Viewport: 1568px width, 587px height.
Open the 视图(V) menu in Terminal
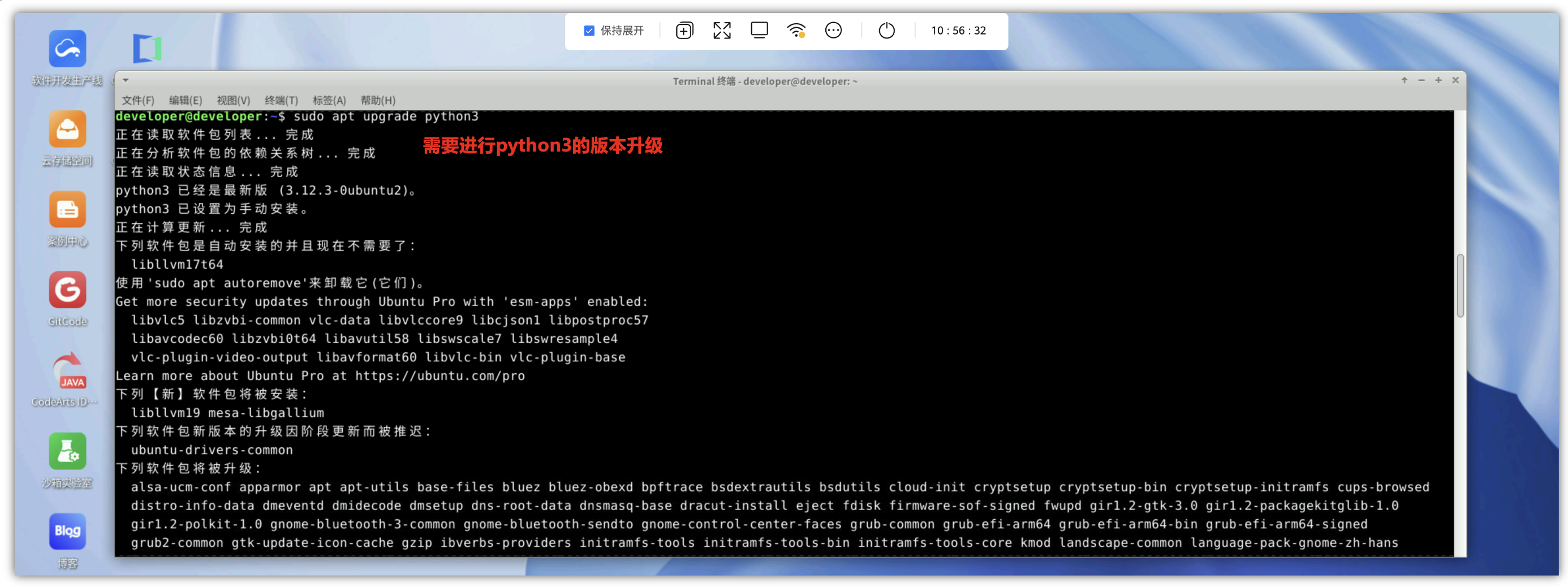(x=233, y=100)
